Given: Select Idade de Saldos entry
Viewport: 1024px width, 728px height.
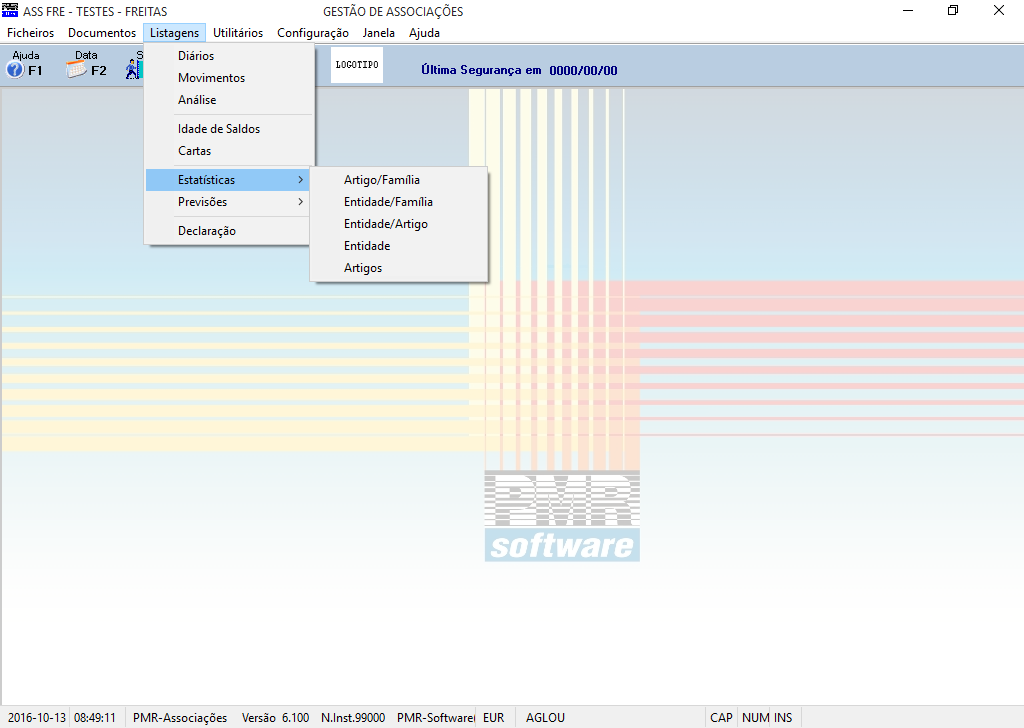Looking at the screenshot, I should point(229,129).
